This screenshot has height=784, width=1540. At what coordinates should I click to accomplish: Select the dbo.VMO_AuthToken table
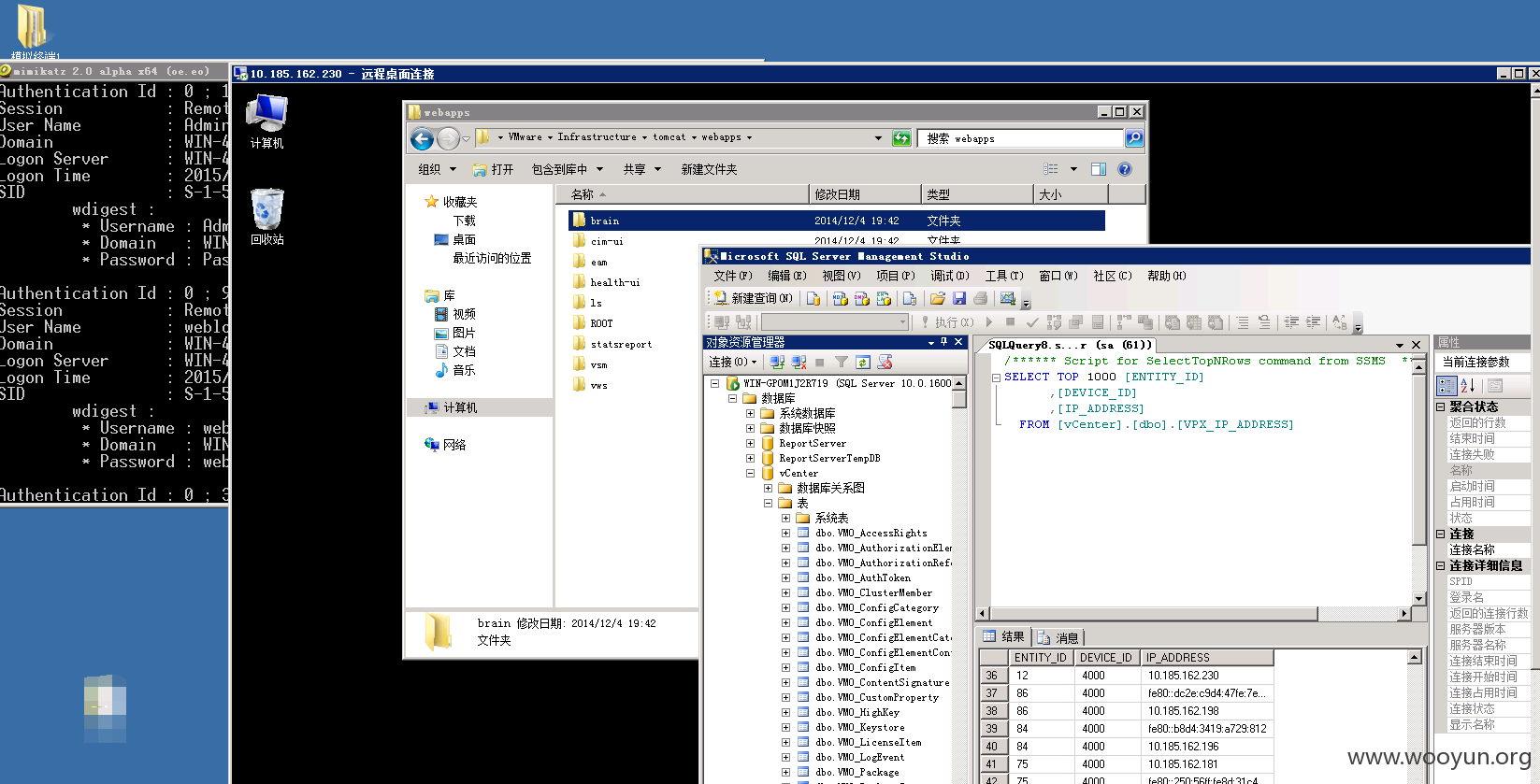[x=862, y=577]
